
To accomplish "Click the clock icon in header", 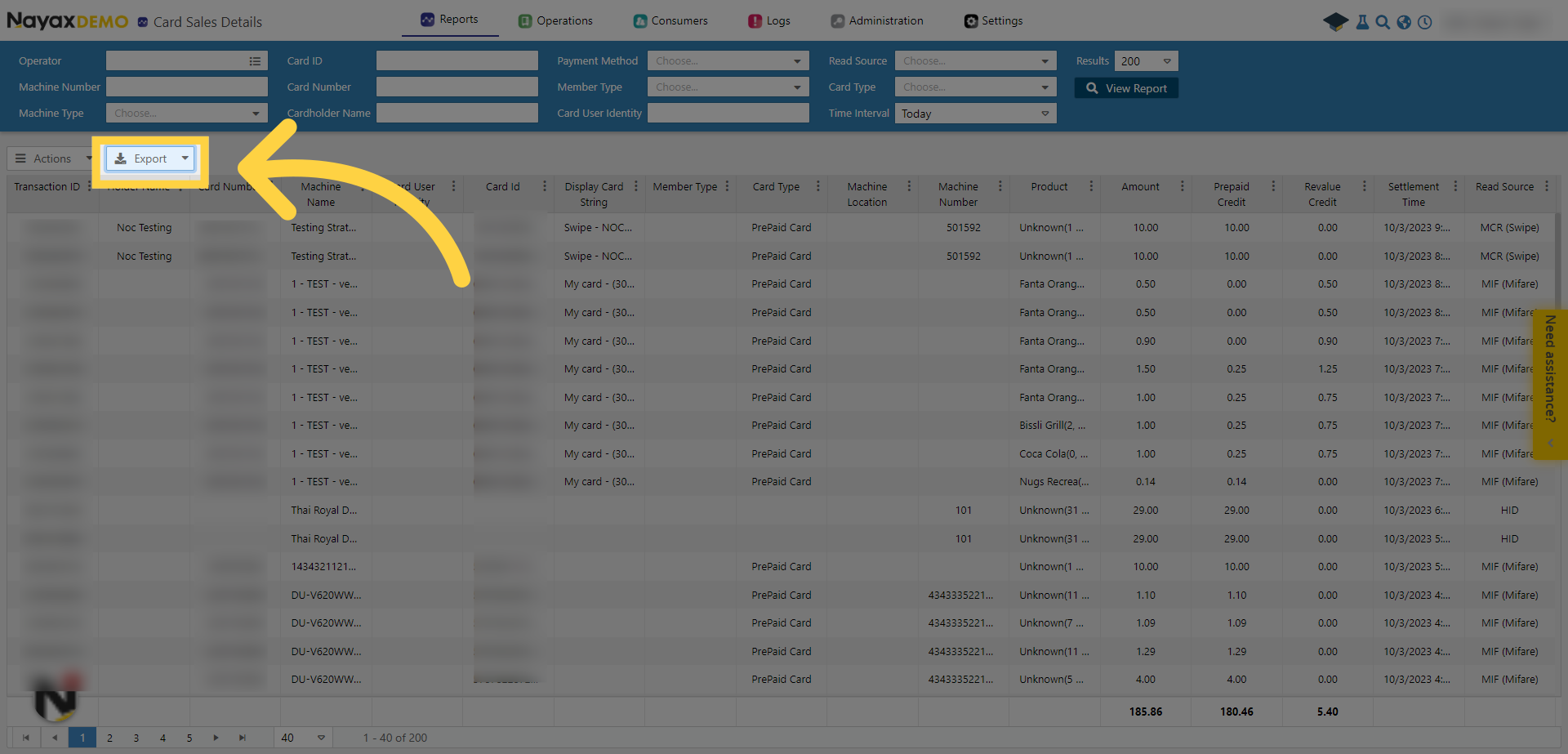I will 1425,22.
